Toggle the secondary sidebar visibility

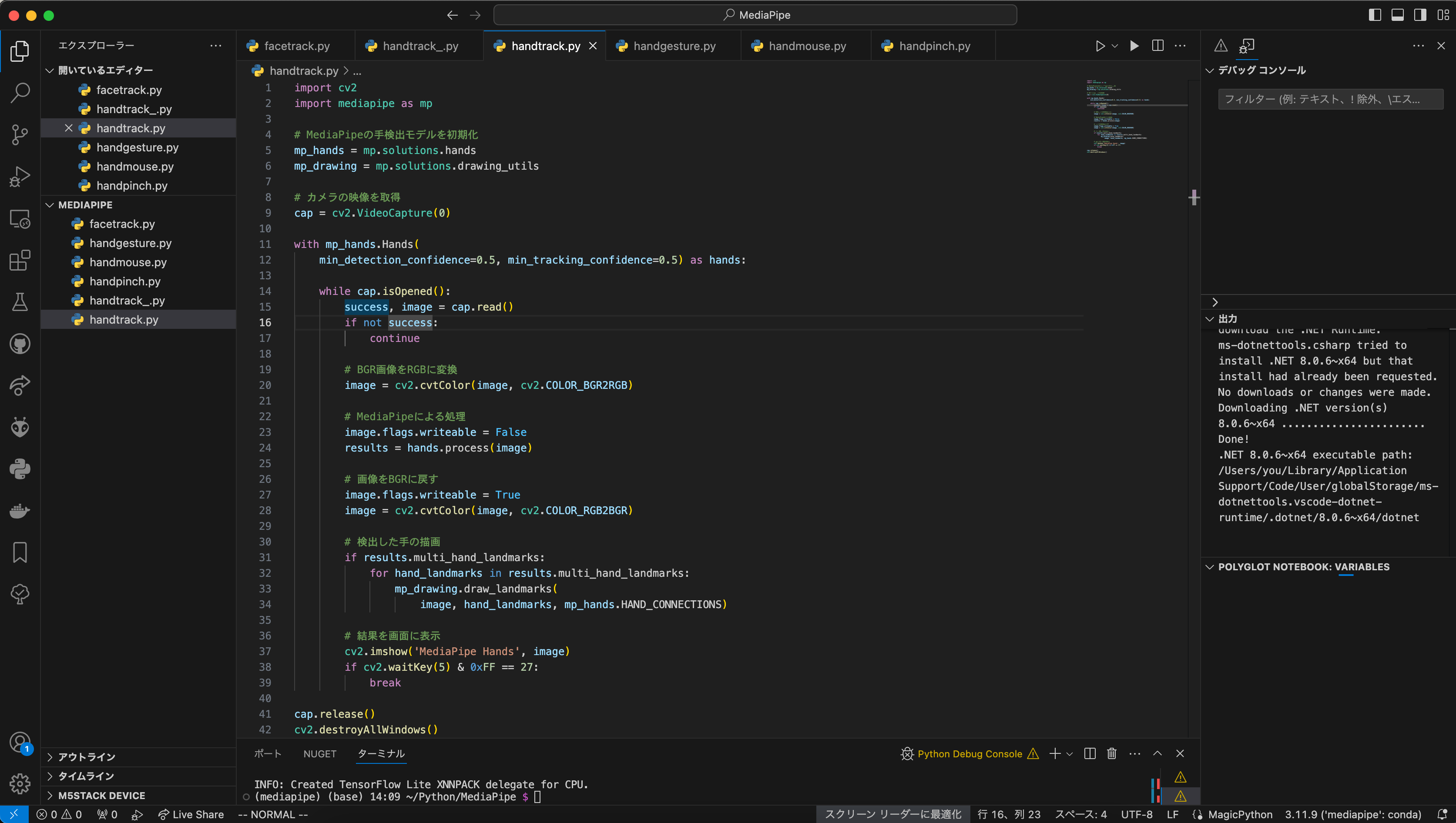pos(1420,15)
